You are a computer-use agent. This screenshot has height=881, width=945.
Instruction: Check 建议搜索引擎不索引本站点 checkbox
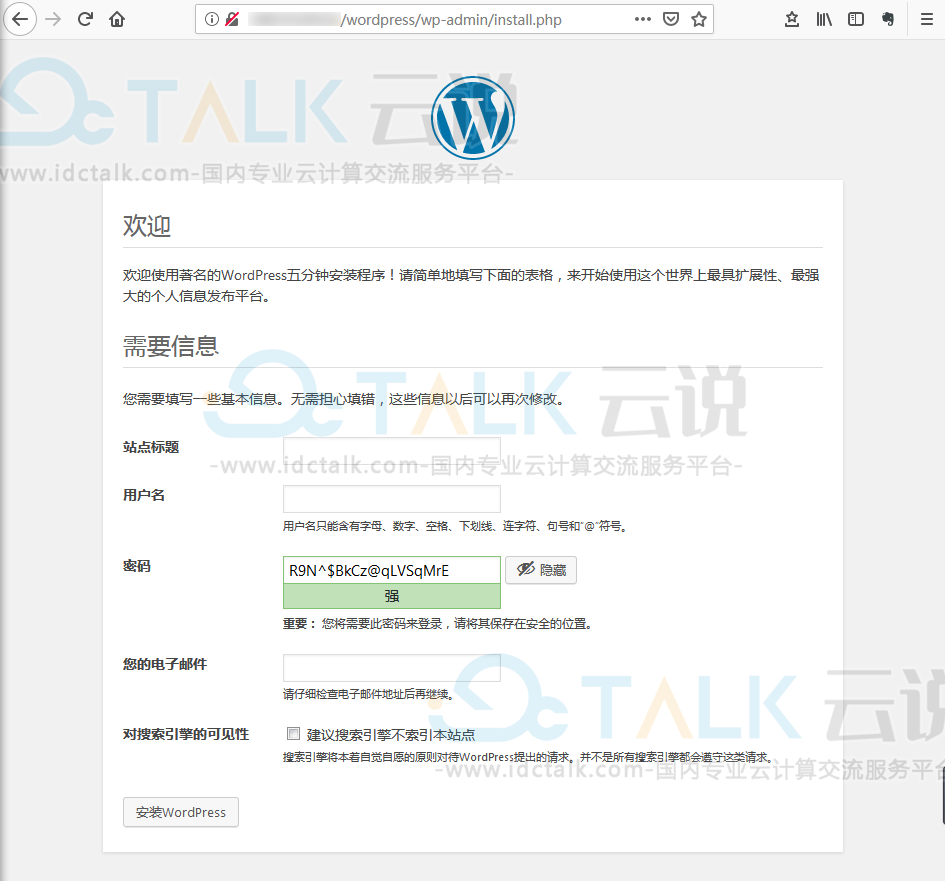point(294,733)
